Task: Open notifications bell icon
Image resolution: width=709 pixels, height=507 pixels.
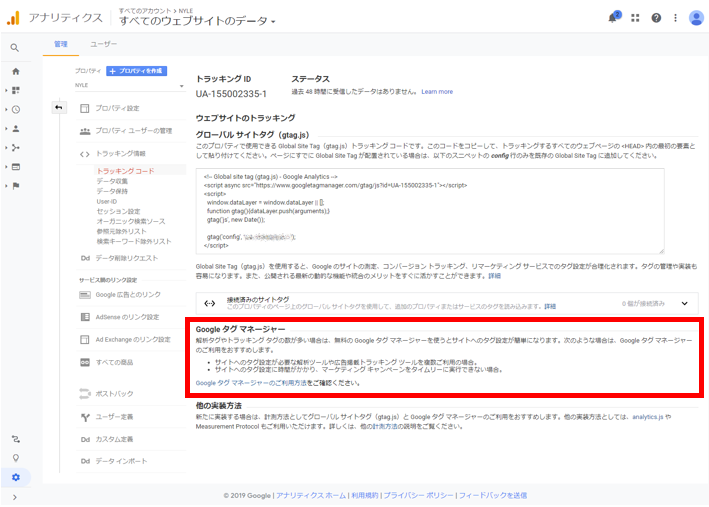Action: pos(614,18)
